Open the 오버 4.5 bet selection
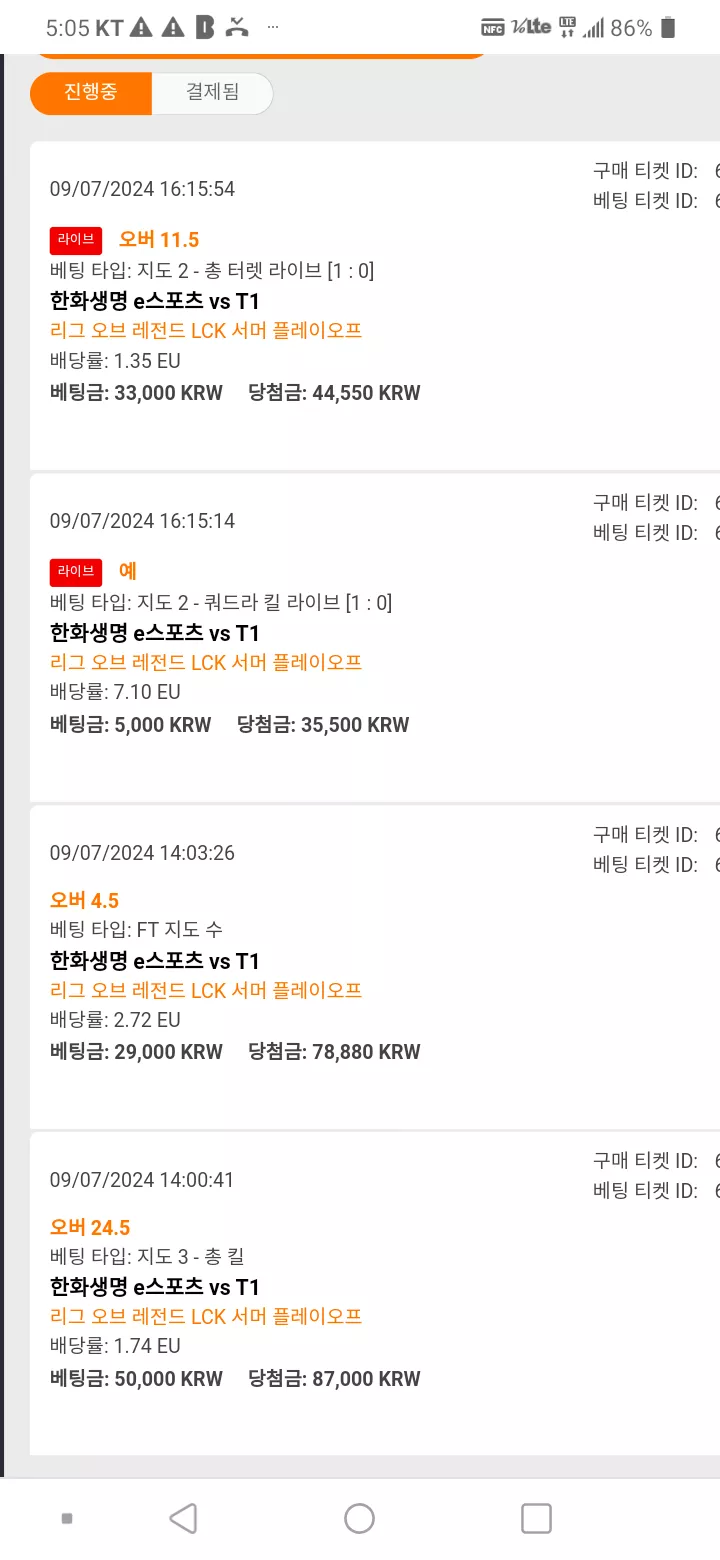 84,901
